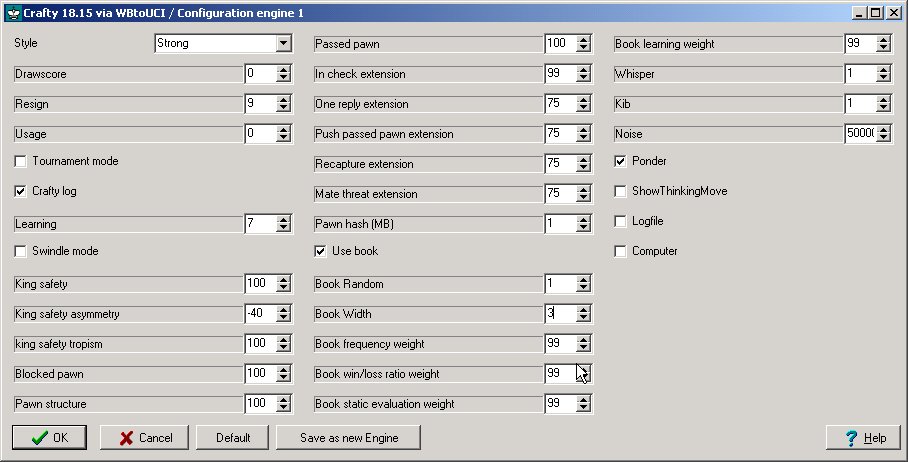Image resolution: width=908 pixels, height=462 pixels.
Task: Focus the Whisper value field
Action: point(860,74)
